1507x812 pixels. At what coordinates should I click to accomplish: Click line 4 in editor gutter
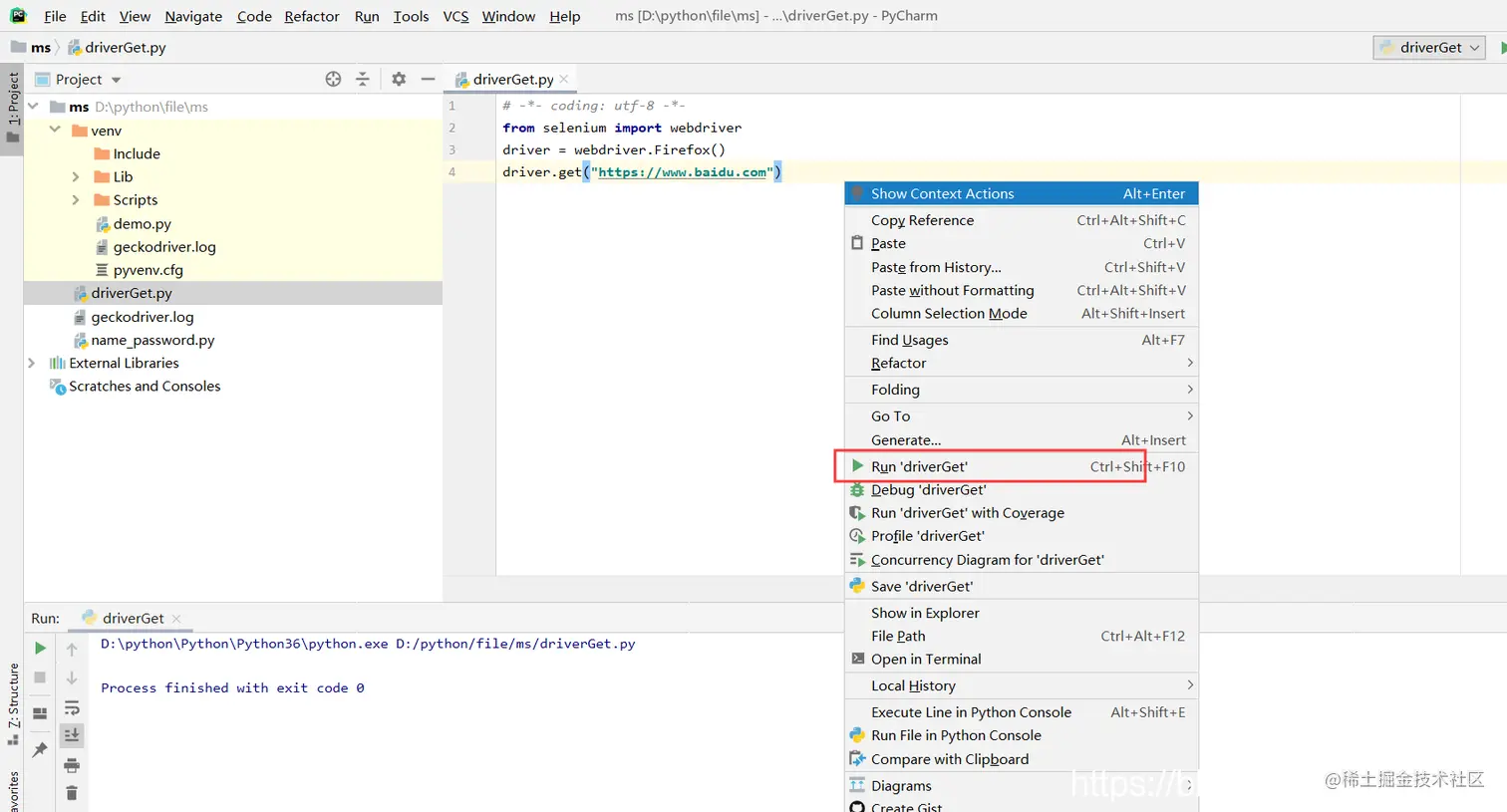point(452,171)
